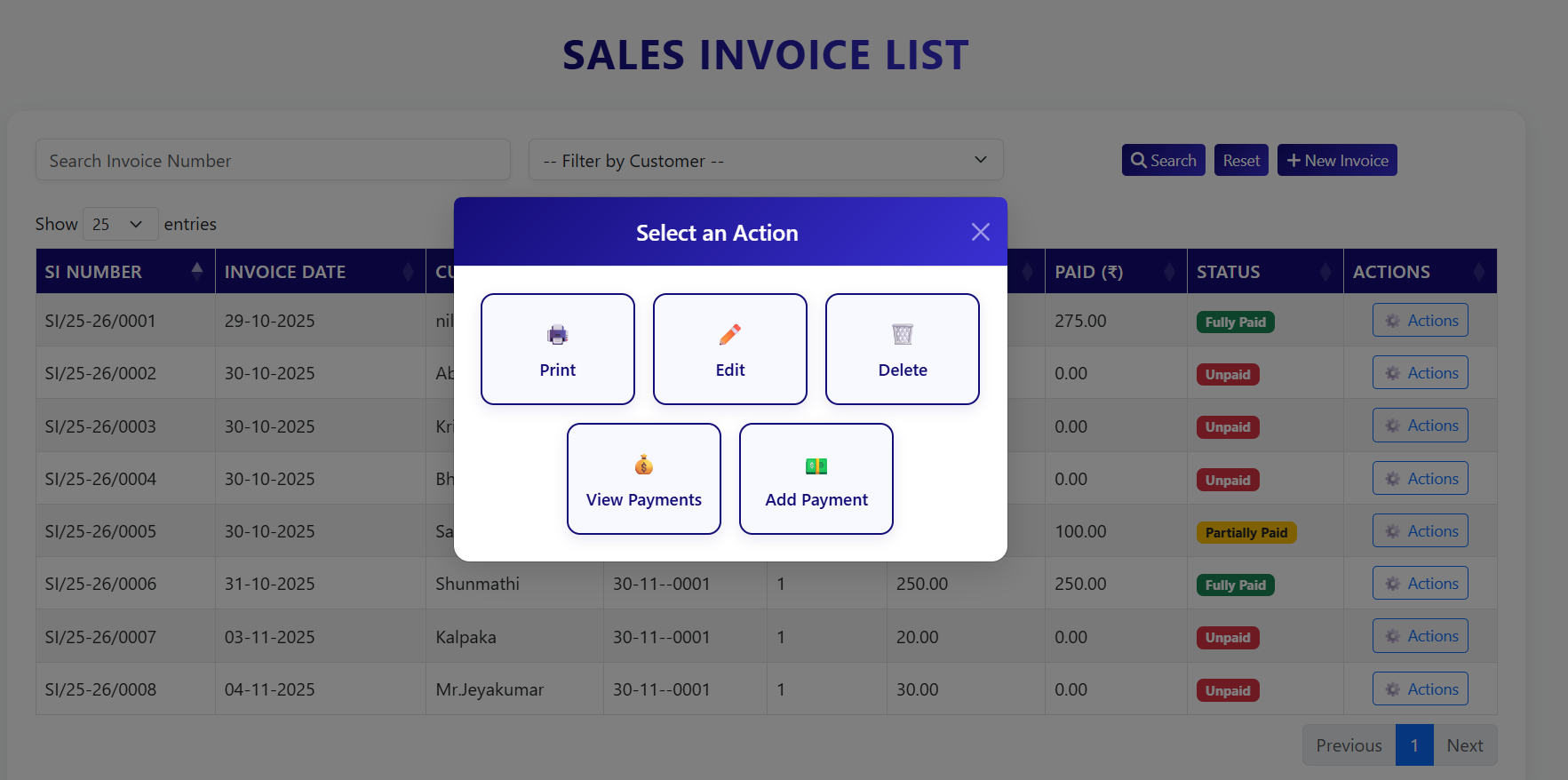Click the date 29-10-2025

click(x=269, y=321)
